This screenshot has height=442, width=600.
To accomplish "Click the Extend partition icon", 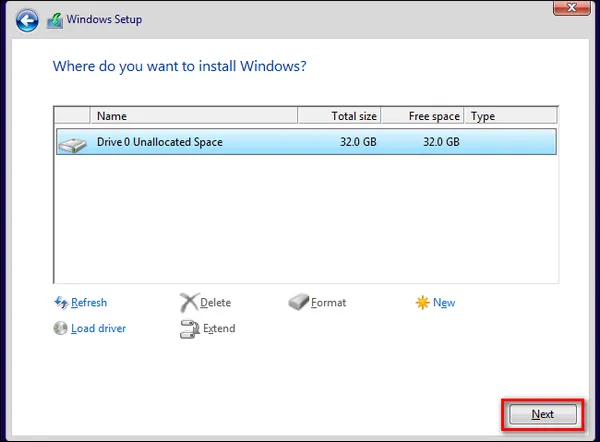I will [189, 328].
